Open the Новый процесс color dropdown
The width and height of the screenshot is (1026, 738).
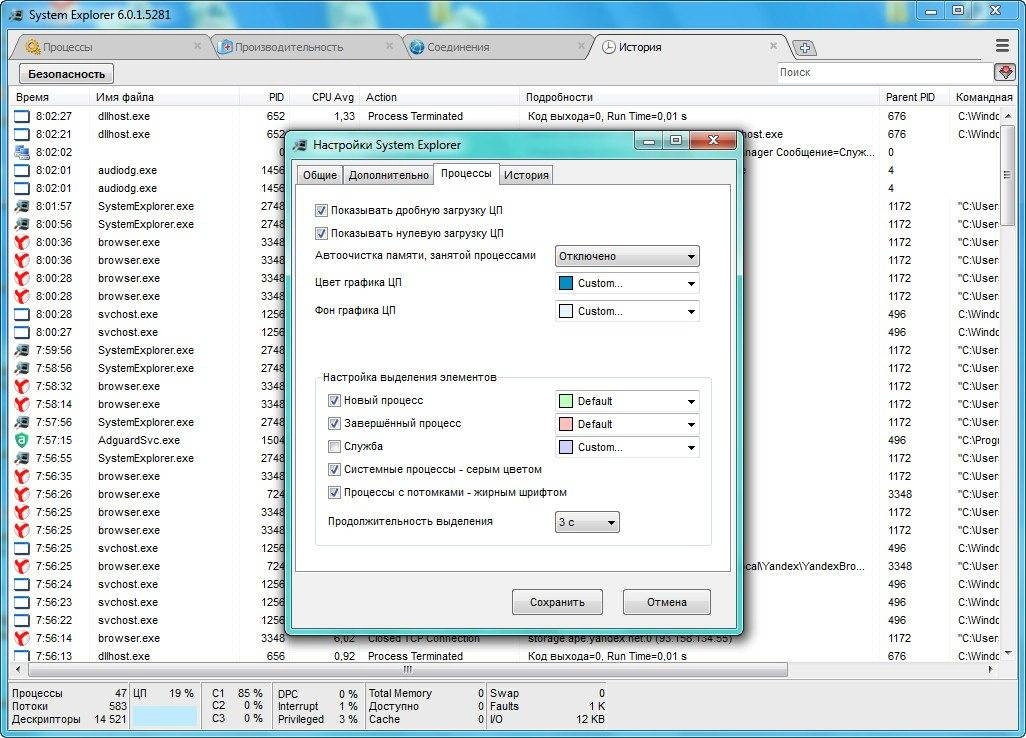coord(627,401)
